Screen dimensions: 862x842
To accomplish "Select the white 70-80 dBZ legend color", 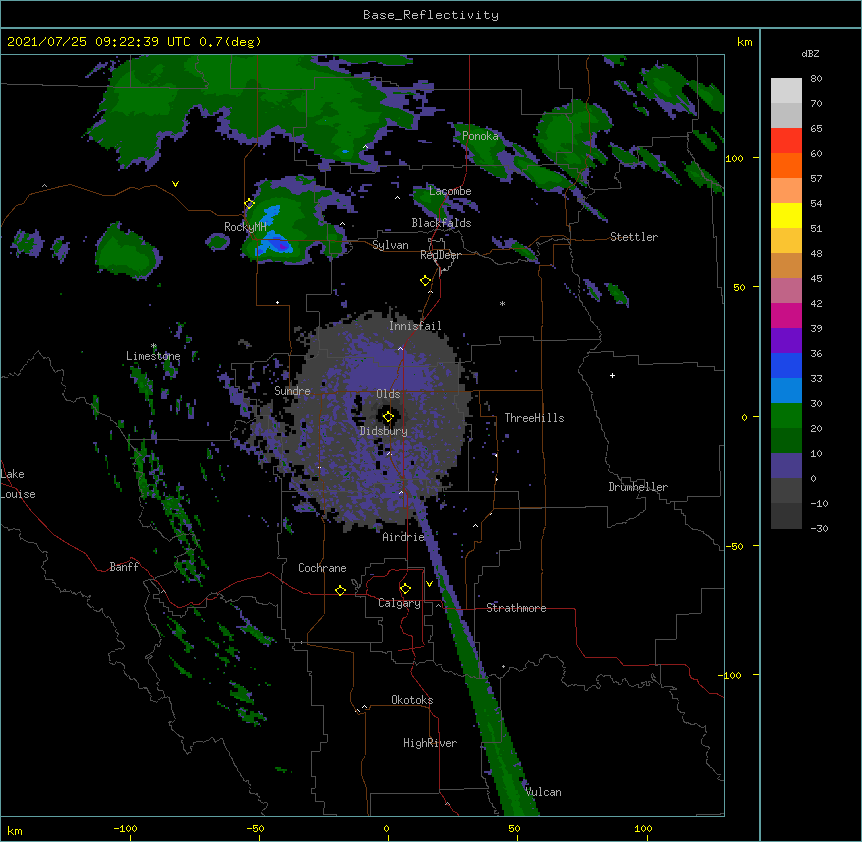I will pyautogui.click(x=786, y=90).
